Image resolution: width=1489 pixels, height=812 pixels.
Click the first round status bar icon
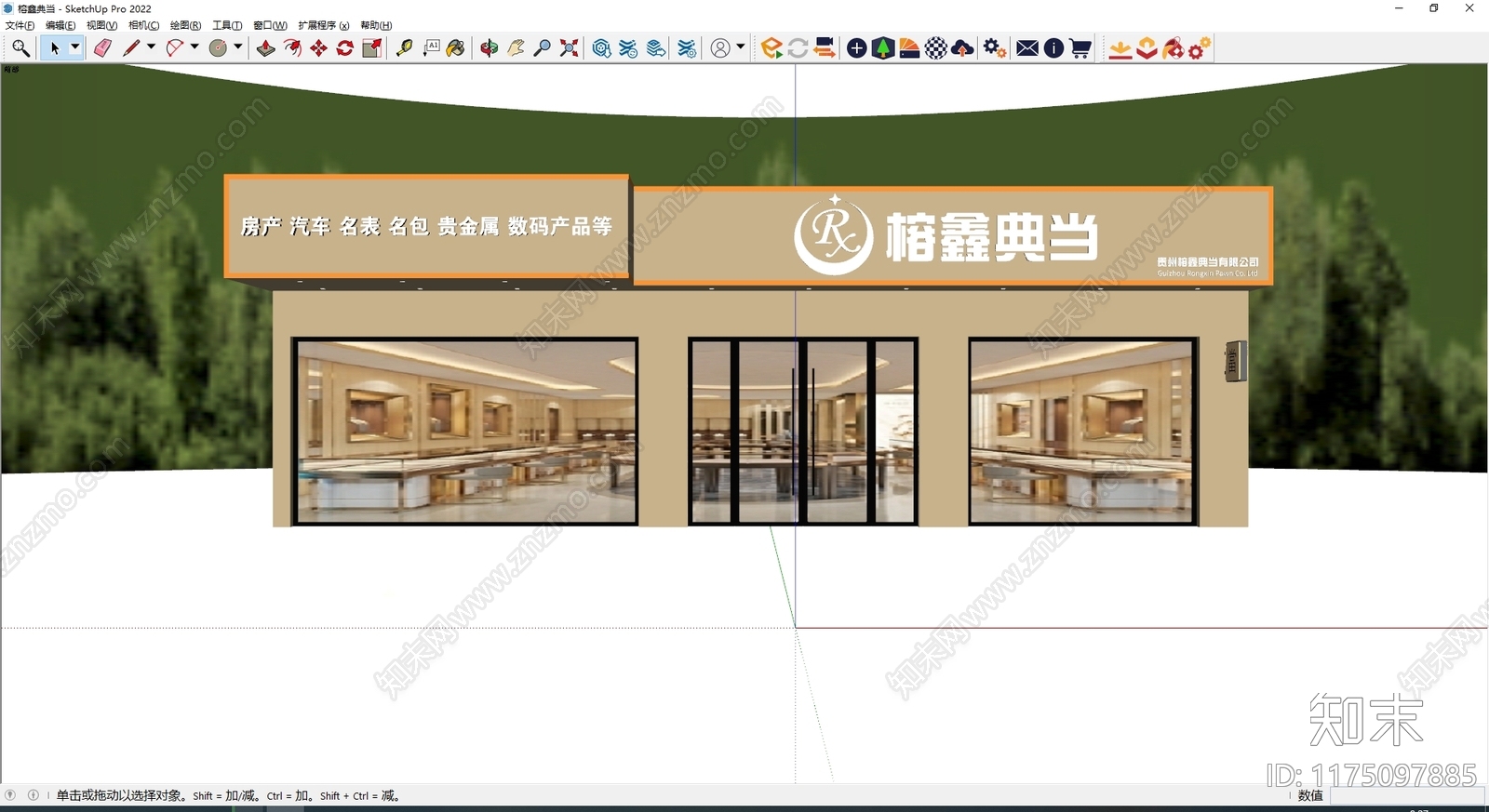click(11, 795)
